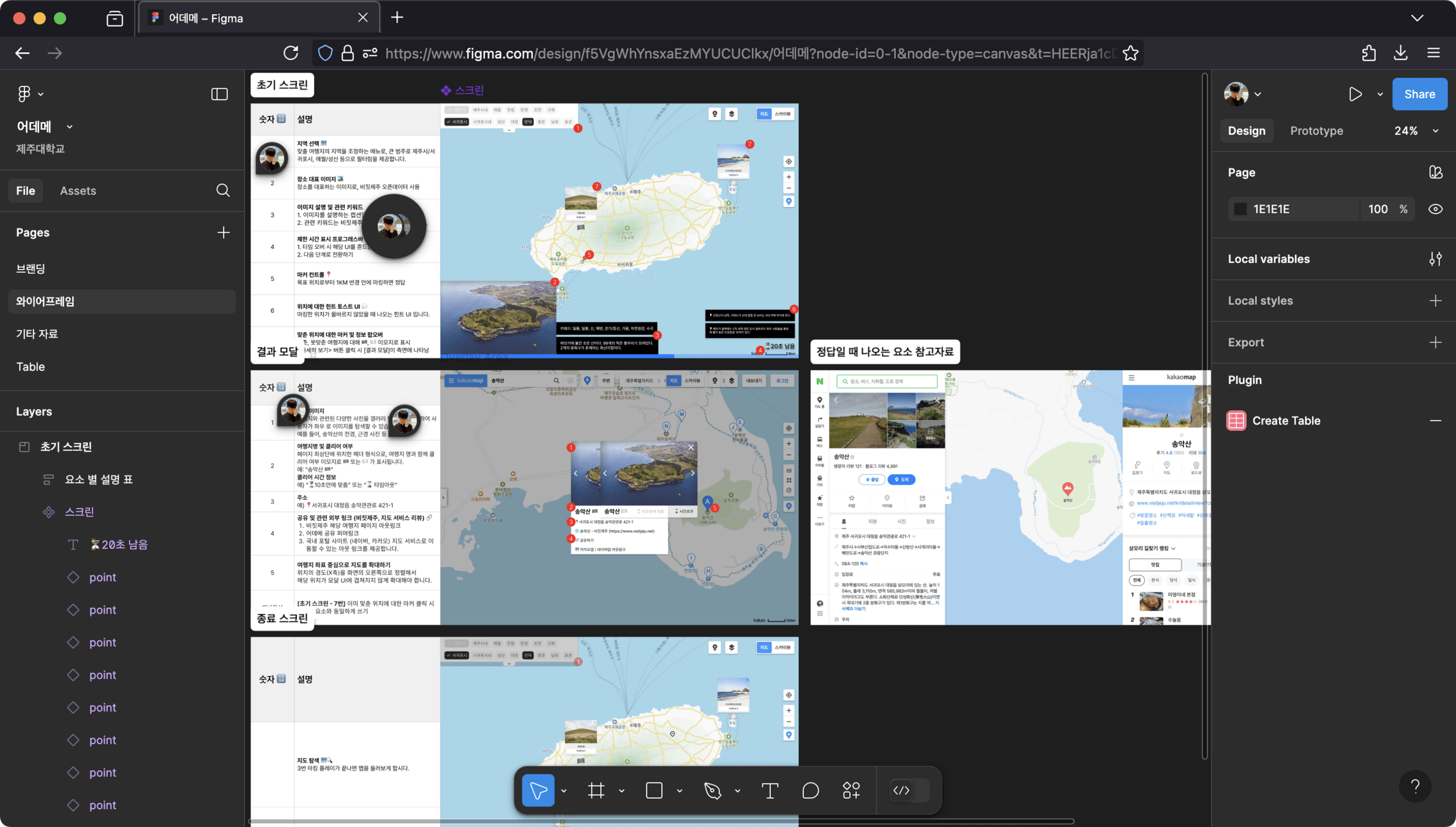Click the Figma main menu icon
This screenshot has width=1456, height=827.
pos(24,94)
